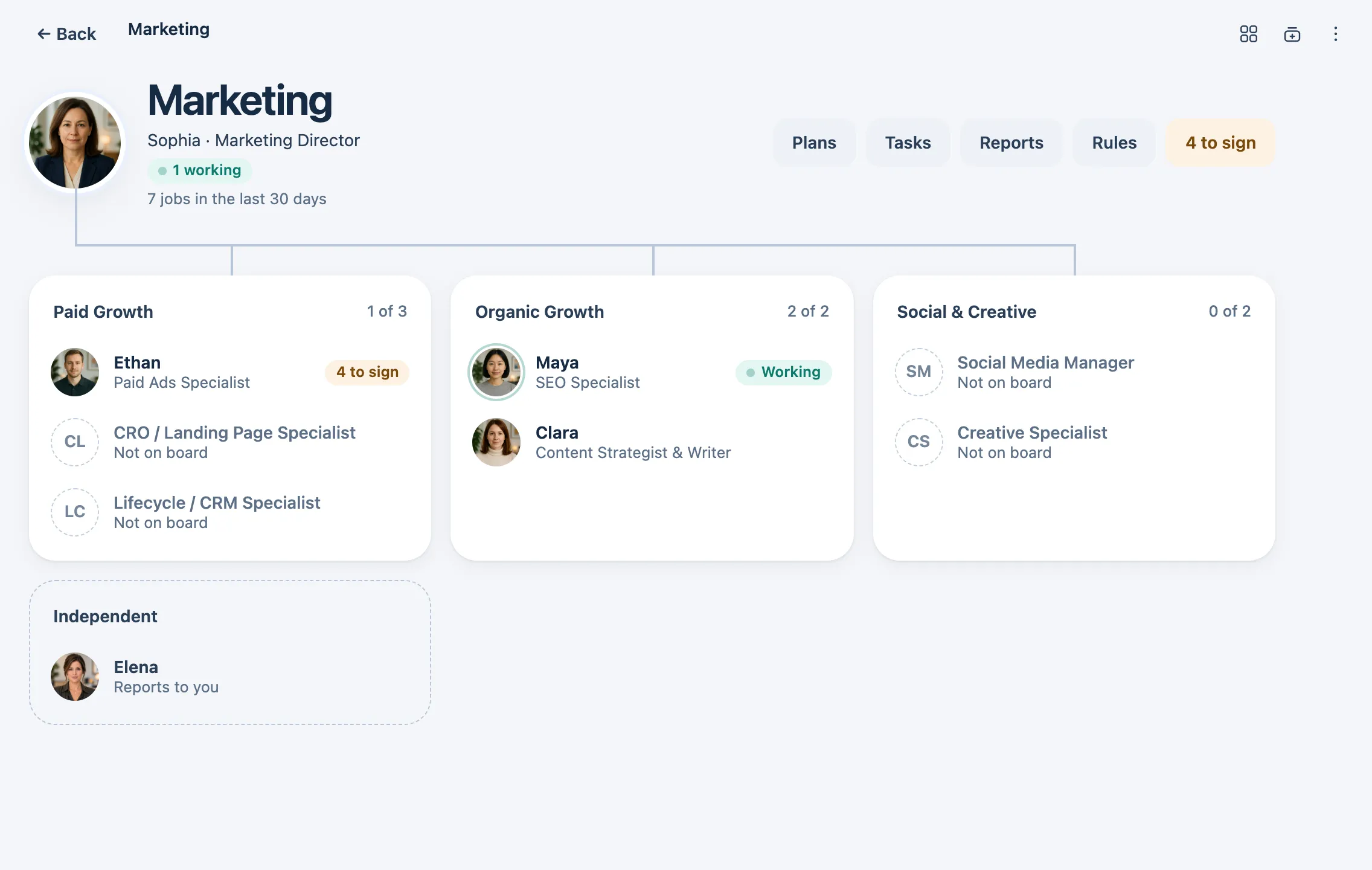This screenshot has height=870, width=1372.
Task: Open the Social & Creative team heading
Action: (x=966, y=312)
